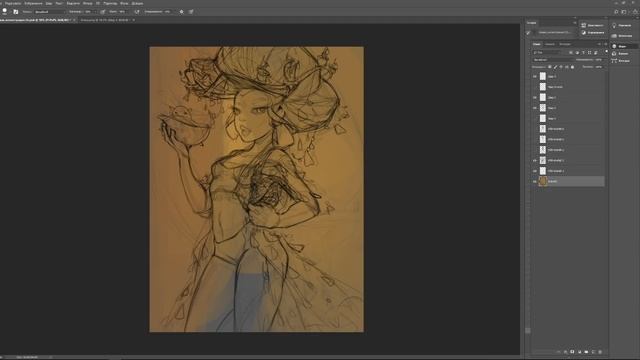The height and width of the screenshot is (360, 640).
Task: Open the Редактирование menu
Action: (x=13, y=3)
